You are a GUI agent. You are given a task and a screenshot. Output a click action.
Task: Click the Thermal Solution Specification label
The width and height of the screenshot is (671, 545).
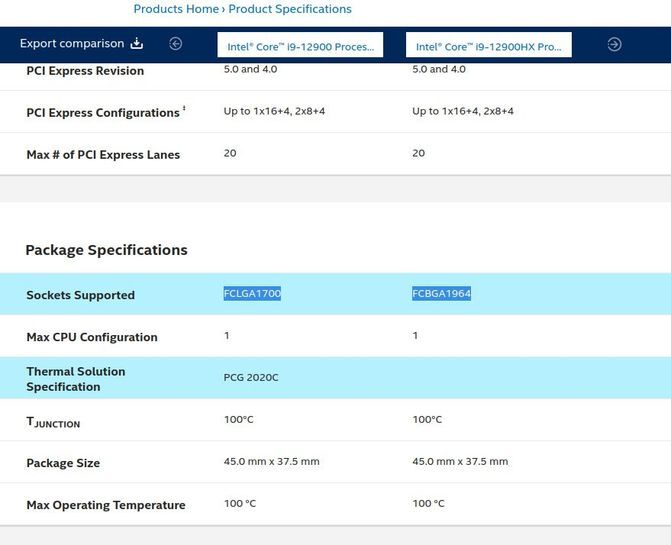coord(76,379)
